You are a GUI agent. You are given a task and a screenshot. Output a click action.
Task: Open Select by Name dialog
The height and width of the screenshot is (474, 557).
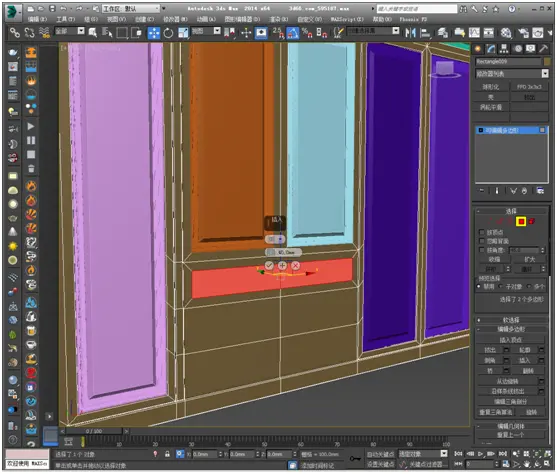[107, 33]
